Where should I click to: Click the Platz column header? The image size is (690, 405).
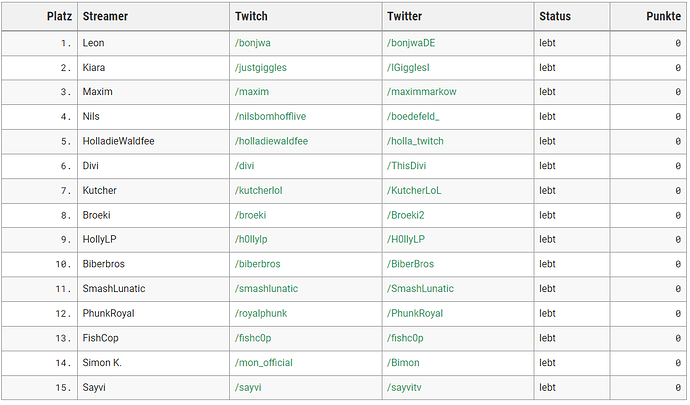click(59, 17)
